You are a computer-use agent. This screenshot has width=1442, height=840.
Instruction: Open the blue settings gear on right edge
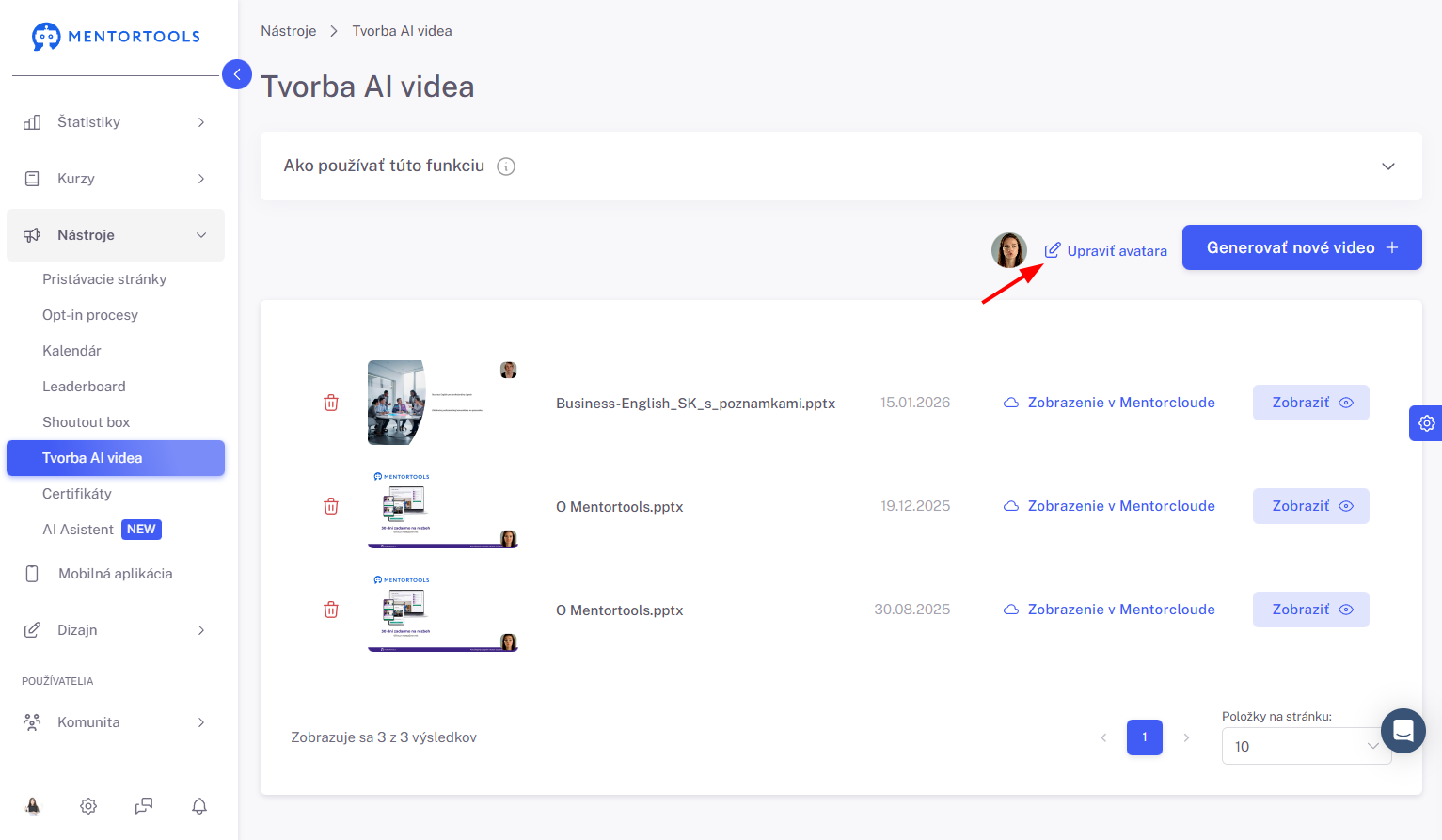[x=1426, y=423]
